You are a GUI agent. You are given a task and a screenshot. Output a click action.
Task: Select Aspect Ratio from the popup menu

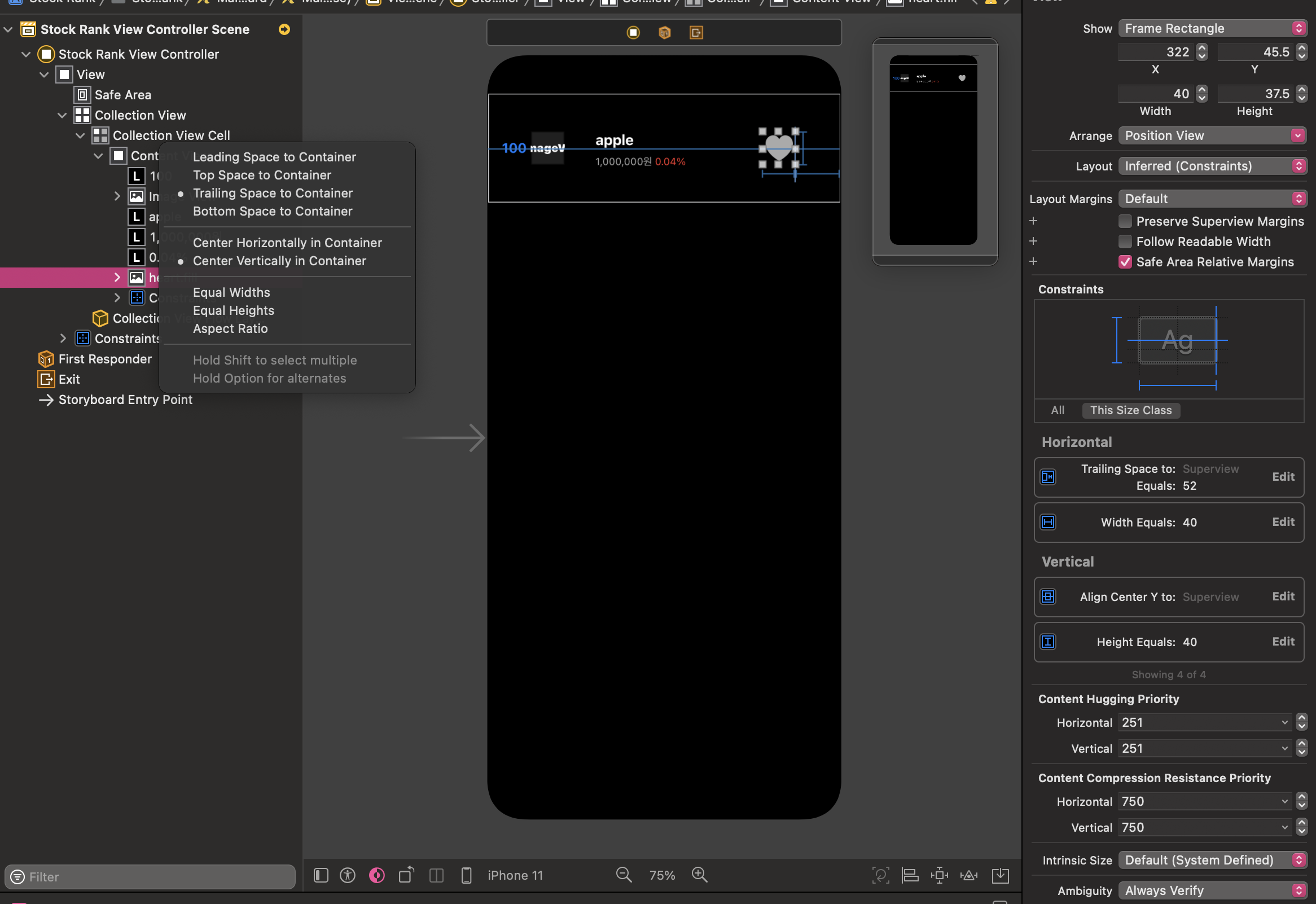click(x=230, y=328)
